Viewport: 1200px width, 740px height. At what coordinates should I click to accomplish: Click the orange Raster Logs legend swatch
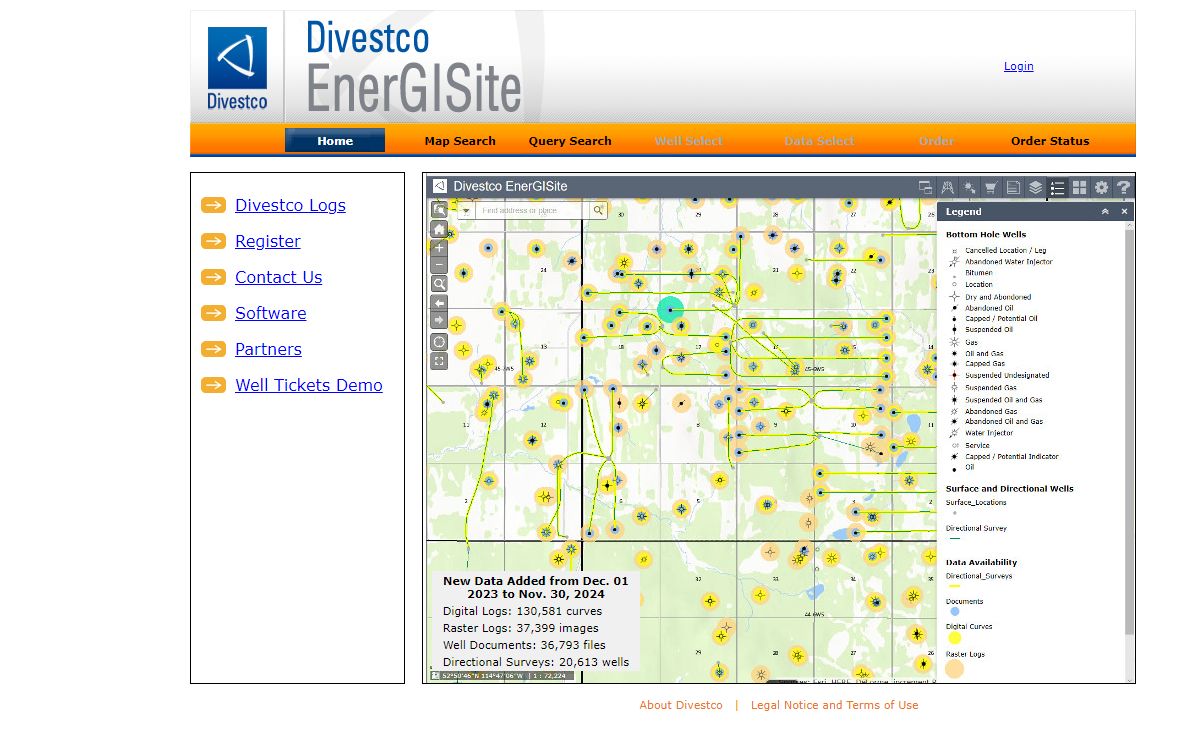[954, 669]
